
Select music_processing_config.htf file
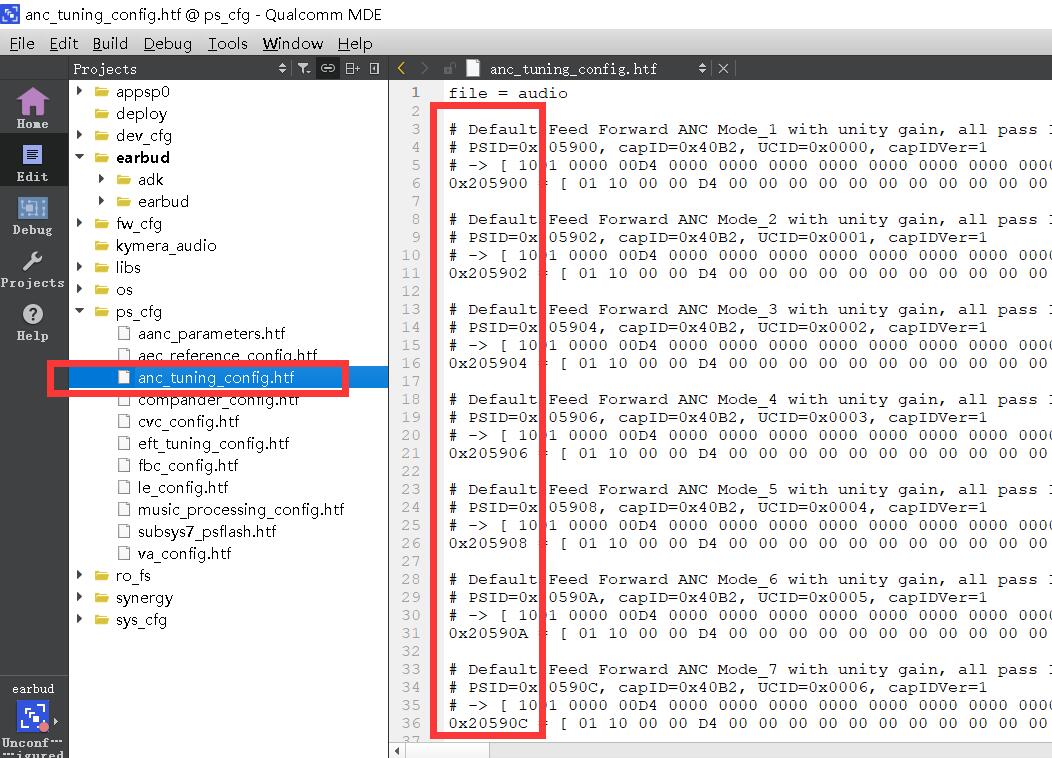click(x=241, y=510)
